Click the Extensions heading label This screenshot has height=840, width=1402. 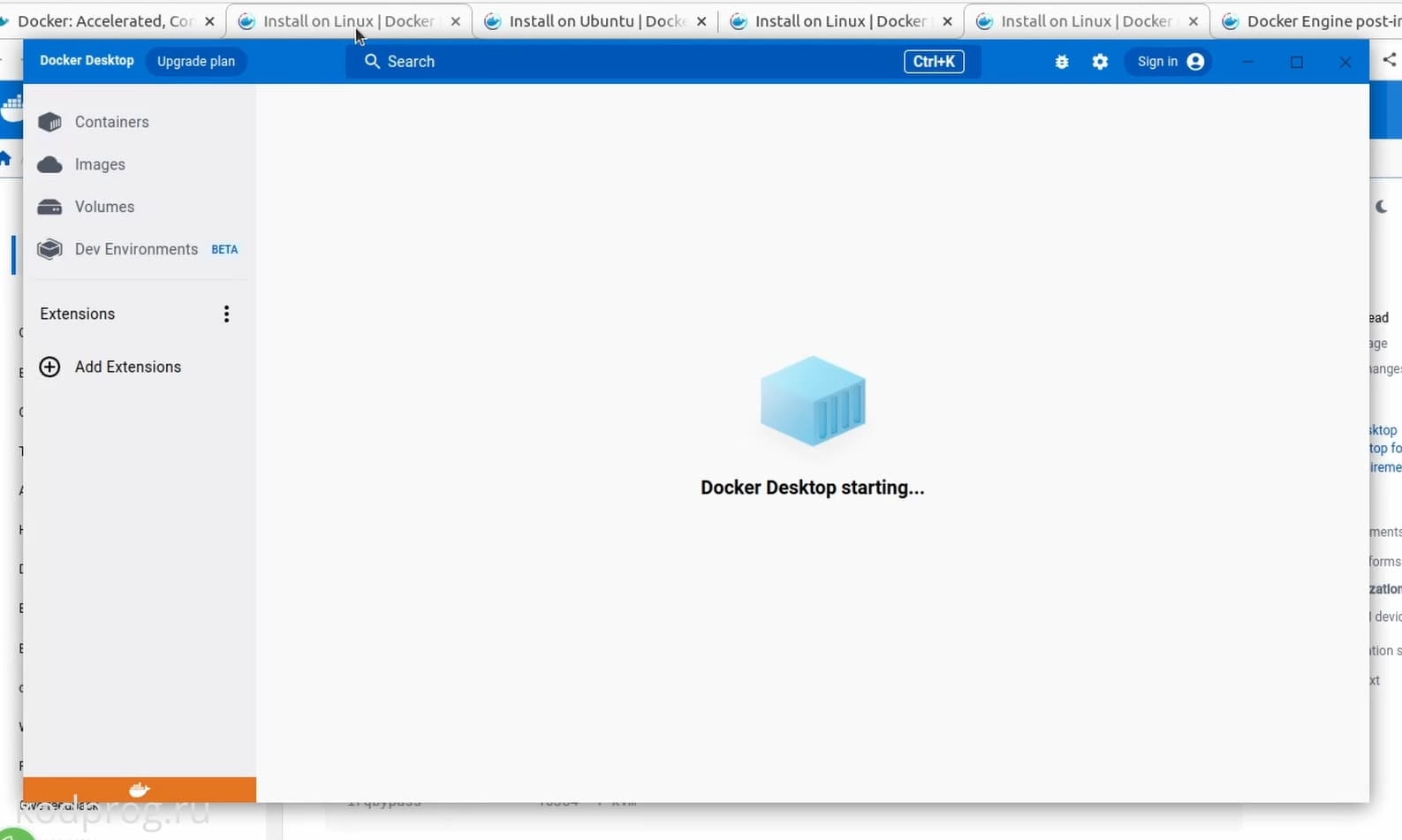(78, 314)
